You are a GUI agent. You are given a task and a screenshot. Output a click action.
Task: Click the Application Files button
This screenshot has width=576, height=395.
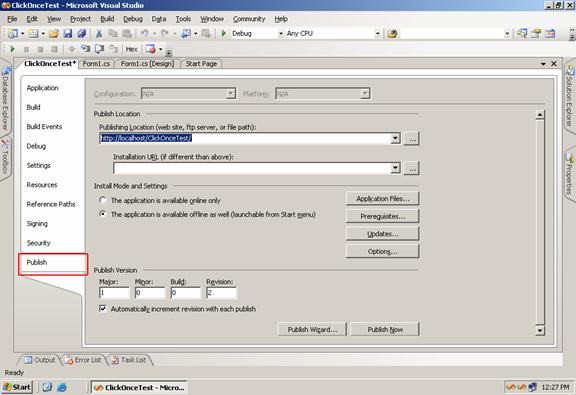382,199
